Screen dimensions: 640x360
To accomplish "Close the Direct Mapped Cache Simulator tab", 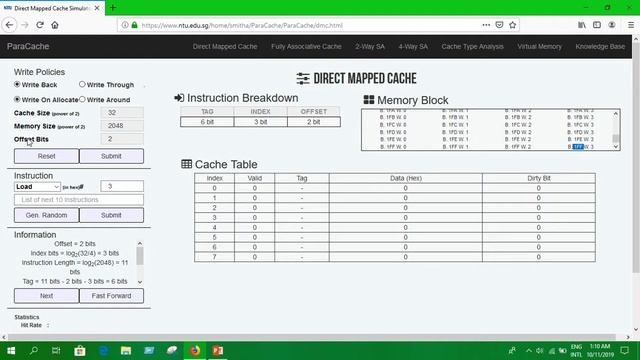I will click(x=97, y=8).
